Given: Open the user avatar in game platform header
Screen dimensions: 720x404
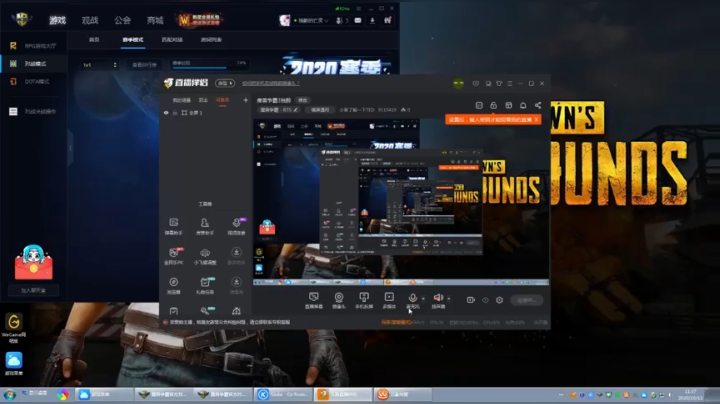Looking at the screenshot, I should click(x=285, y=20).
